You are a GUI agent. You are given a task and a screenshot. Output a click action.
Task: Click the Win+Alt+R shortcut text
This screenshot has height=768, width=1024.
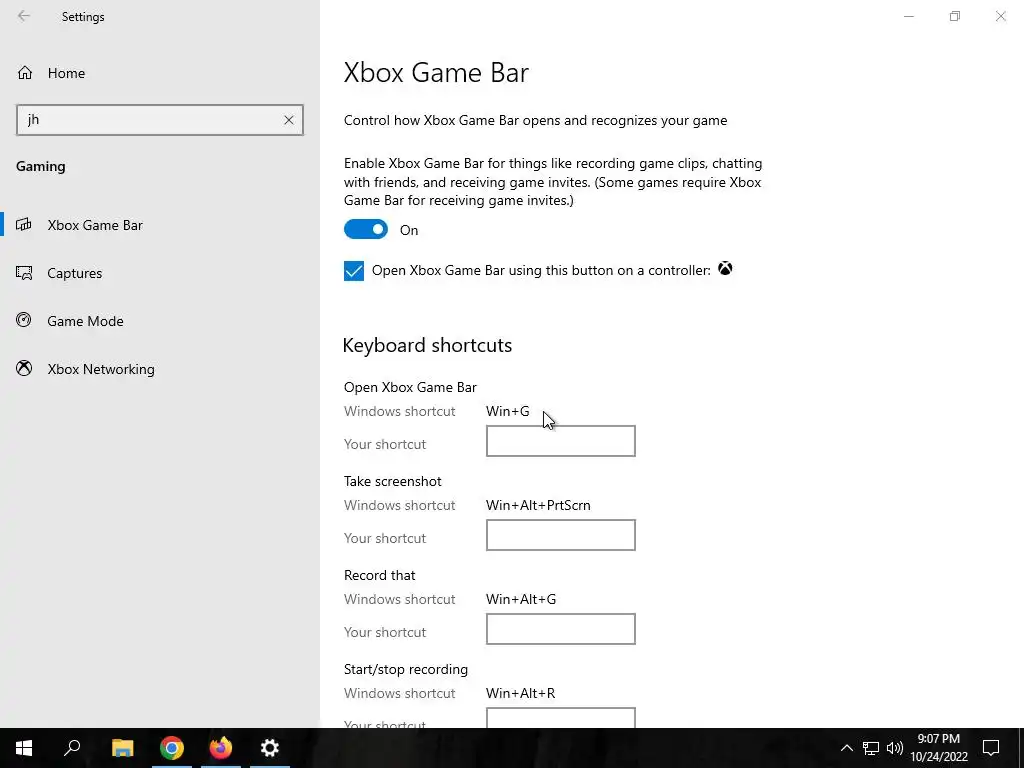[x=520, y=694]
